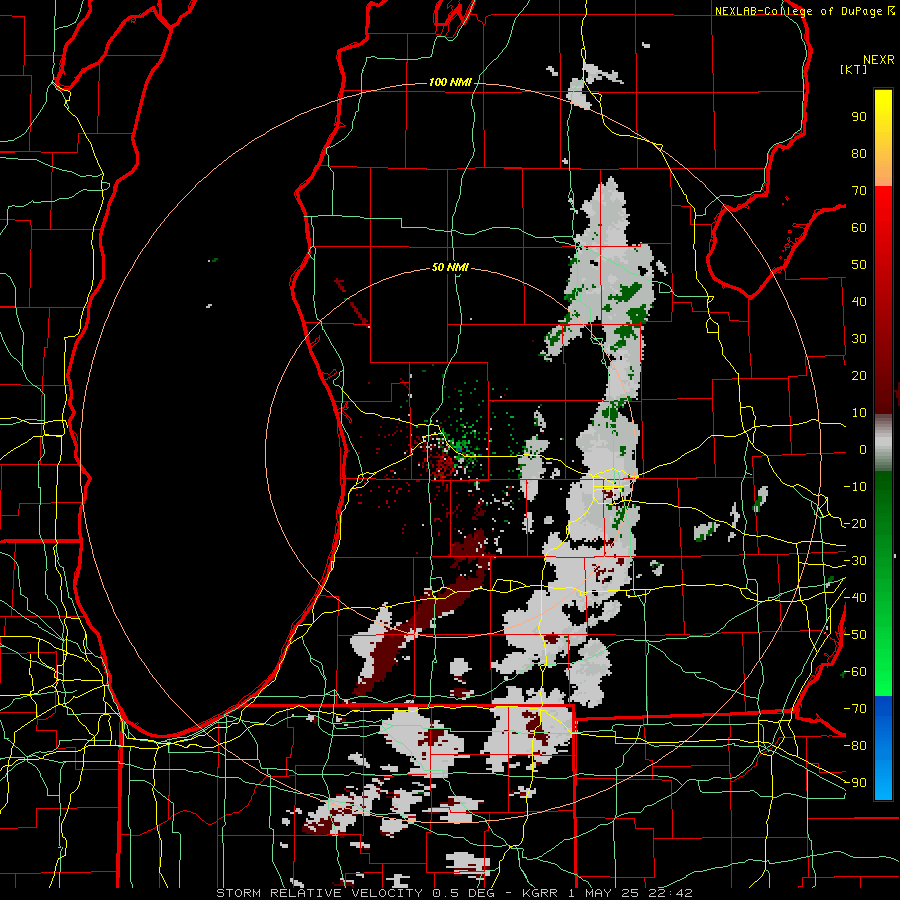Screen dimensions: 900x900
Task: Click the -20 value on velocity scale
Action: pos(855,524)
